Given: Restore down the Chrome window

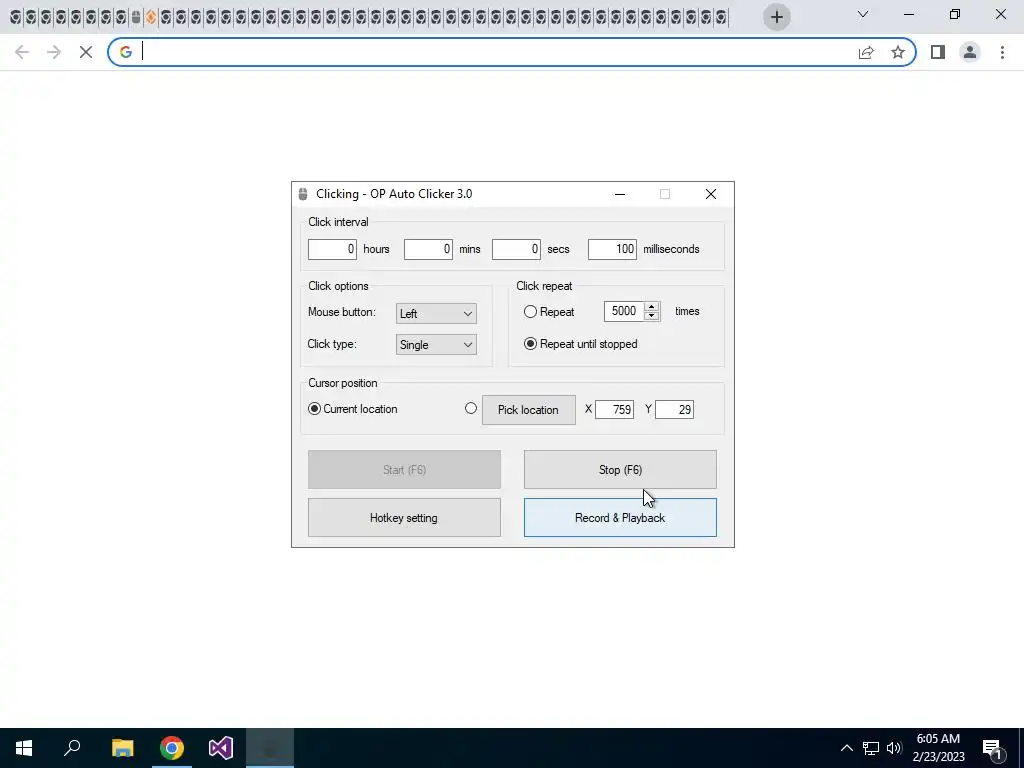Looking at the screenshot, I should (955, 14).
